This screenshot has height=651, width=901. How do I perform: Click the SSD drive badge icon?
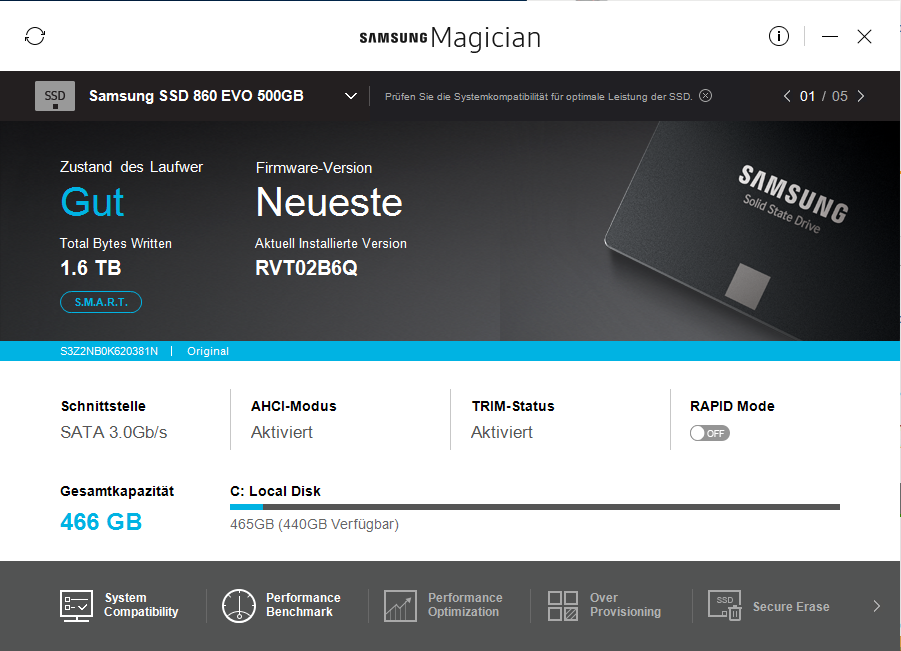click(x=55, y=96)
